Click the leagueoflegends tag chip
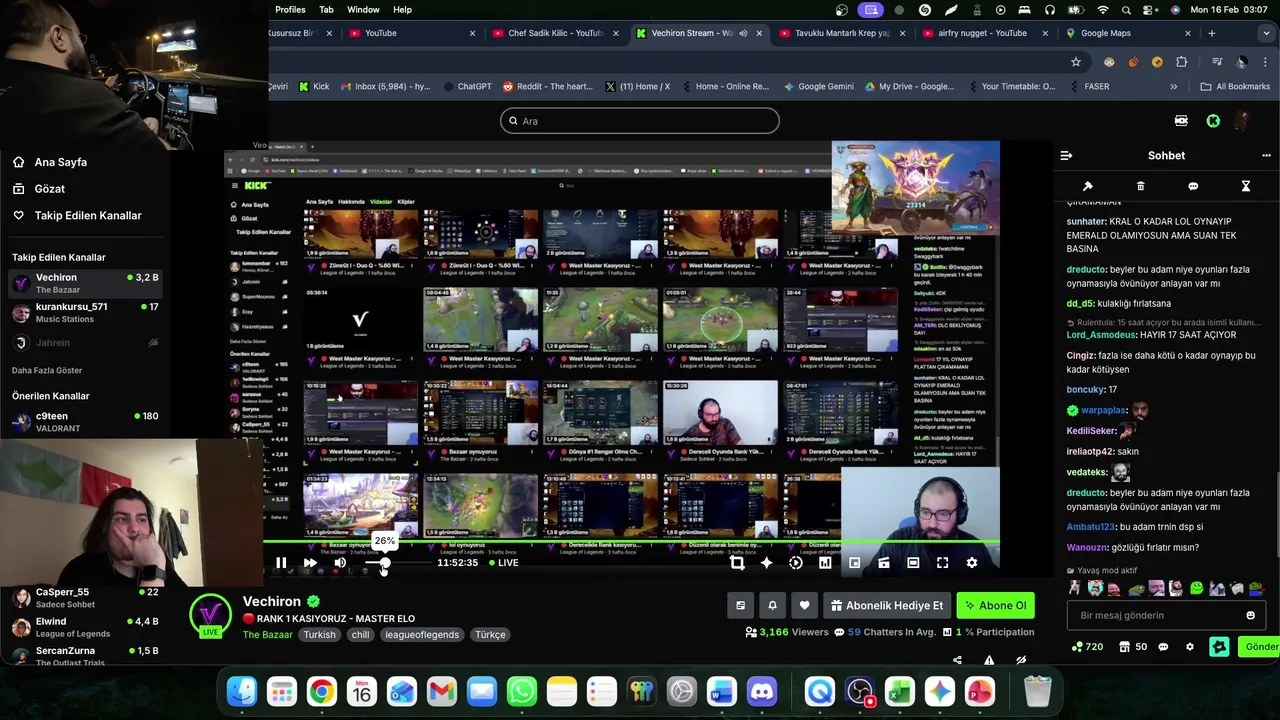 422,635
